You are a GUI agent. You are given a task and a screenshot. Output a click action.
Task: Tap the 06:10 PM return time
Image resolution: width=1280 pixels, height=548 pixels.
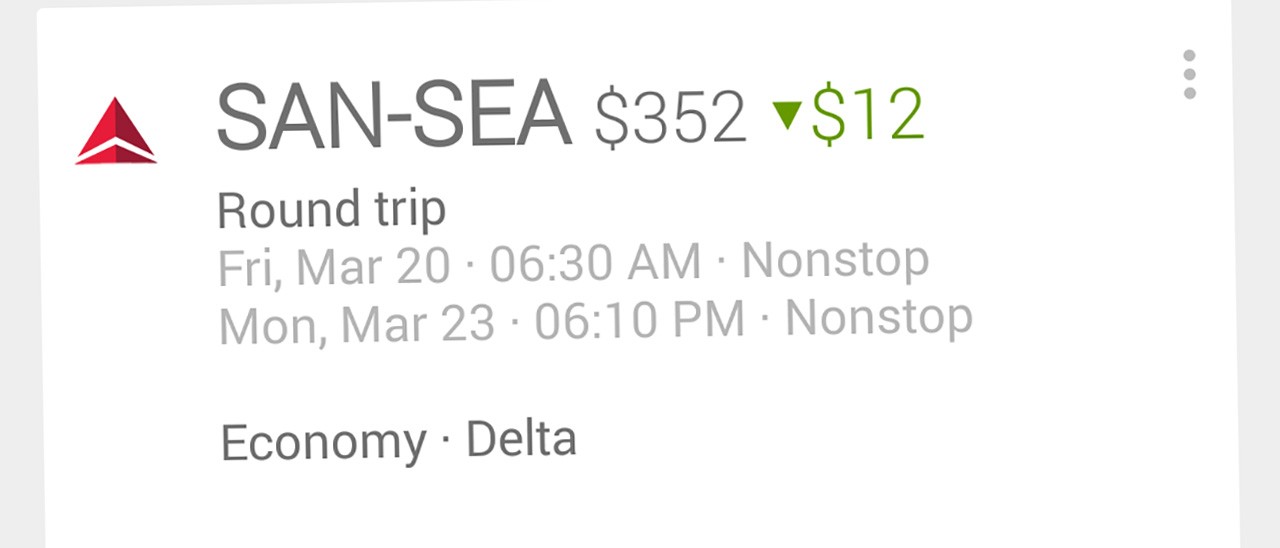(639, 321)
